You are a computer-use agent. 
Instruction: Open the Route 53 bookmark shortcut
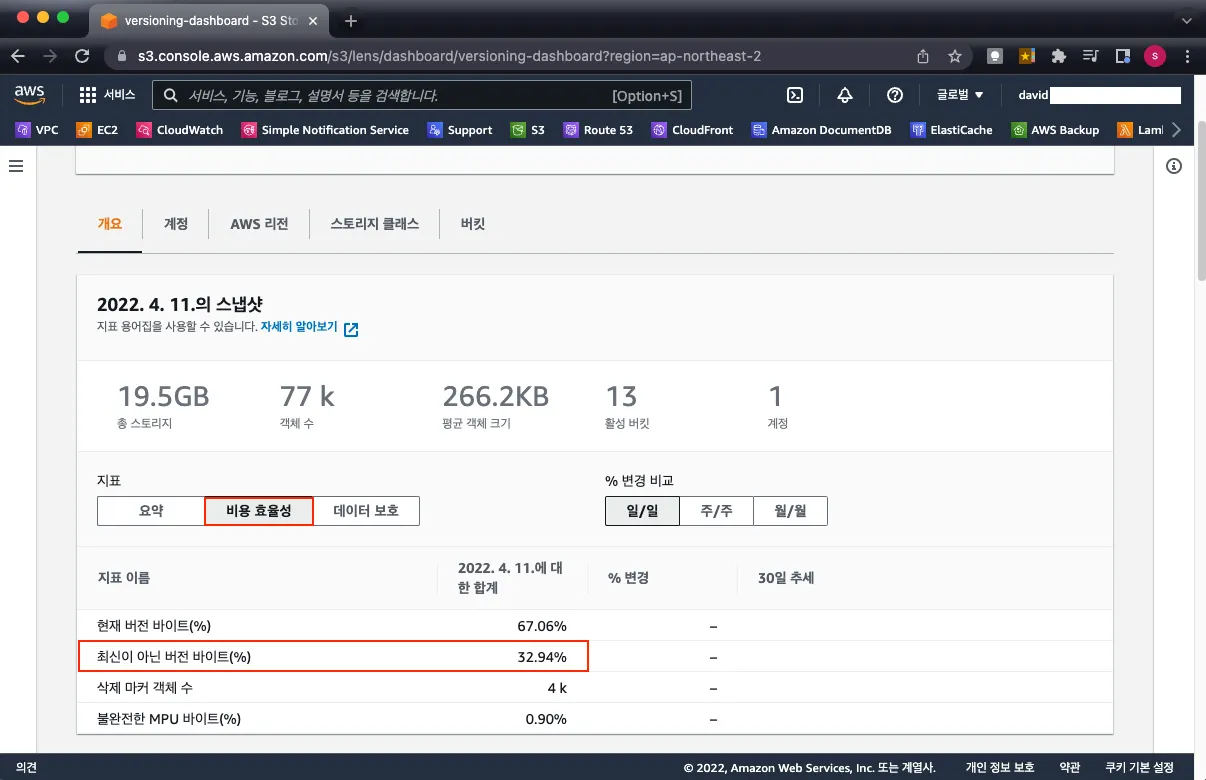(x=598, y=130)
